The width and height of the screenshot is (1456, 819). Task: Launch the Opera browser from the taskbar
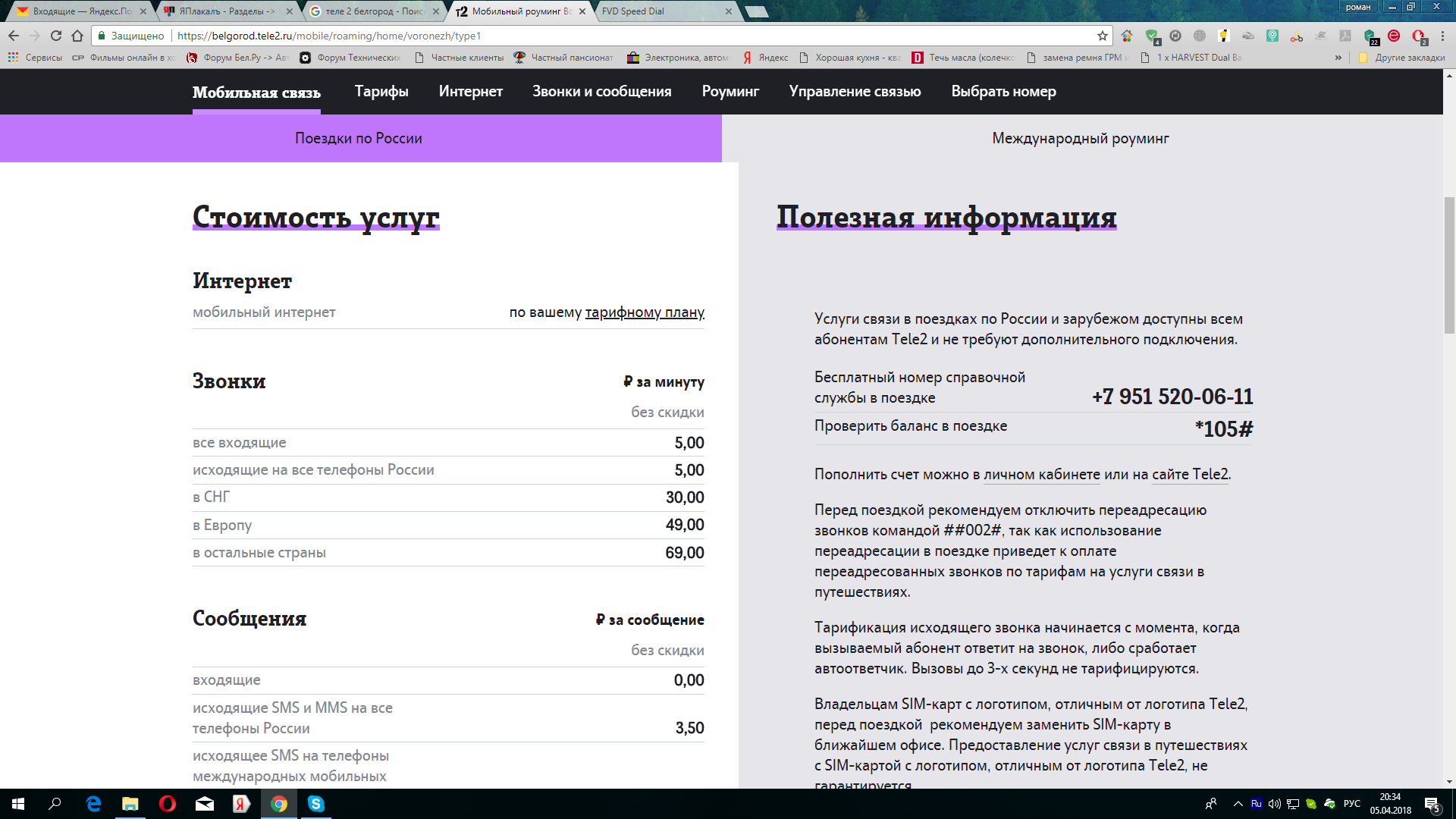click(168, 804)
